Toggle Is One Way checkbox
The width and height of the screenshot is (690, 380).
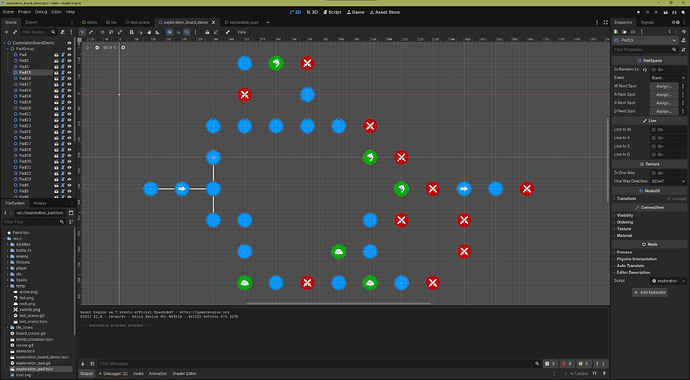pos(653,173)
